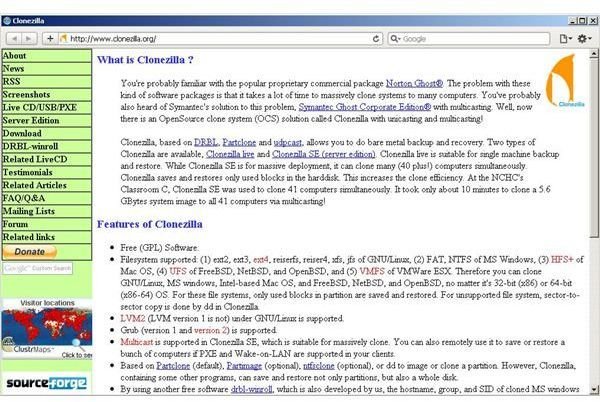The width and height of the screenshot is (600, 402).
Task: Follow the UFS link
Action: click(x=178, y=272)
